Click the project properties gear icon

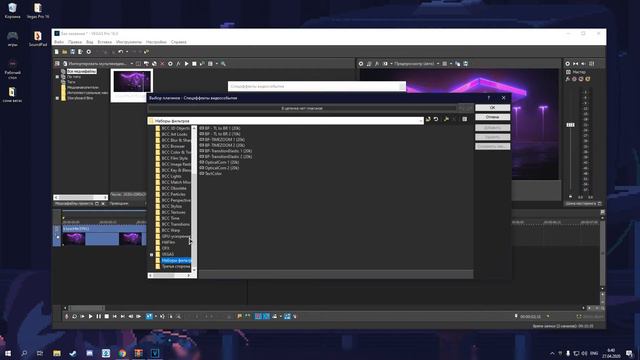(x=89, y=52)
